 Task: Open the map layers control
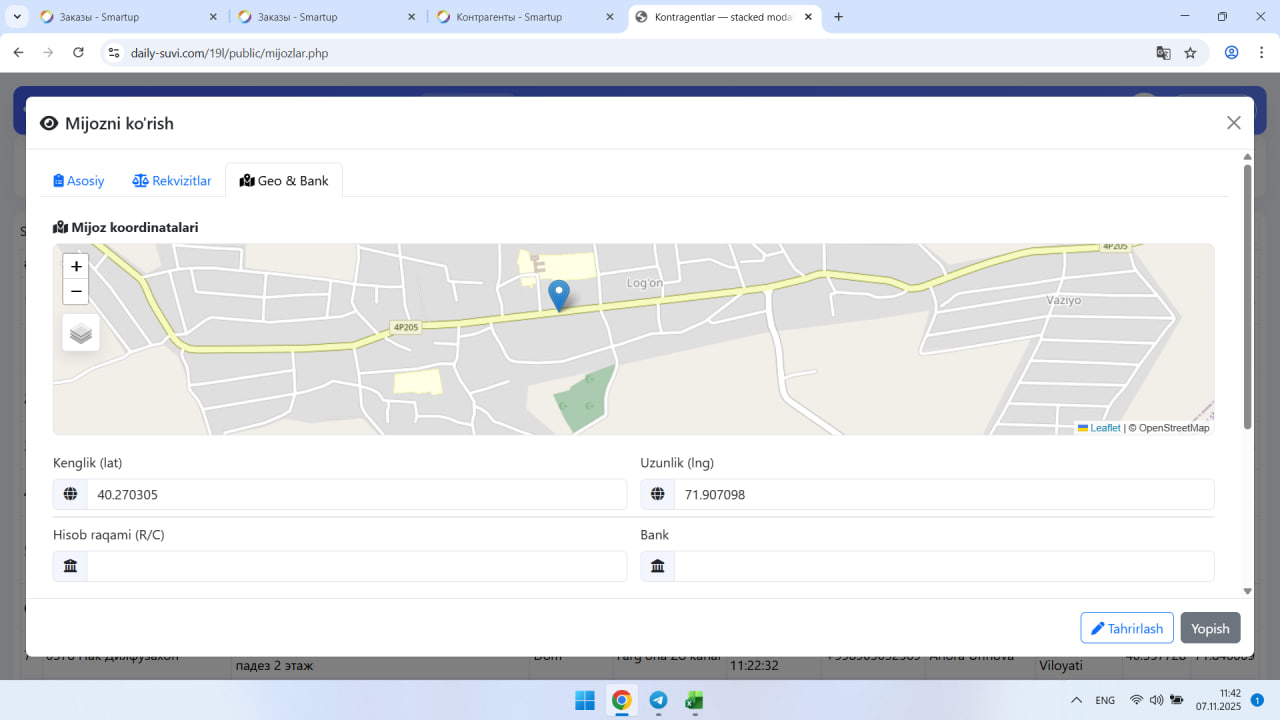click(81, 333)
